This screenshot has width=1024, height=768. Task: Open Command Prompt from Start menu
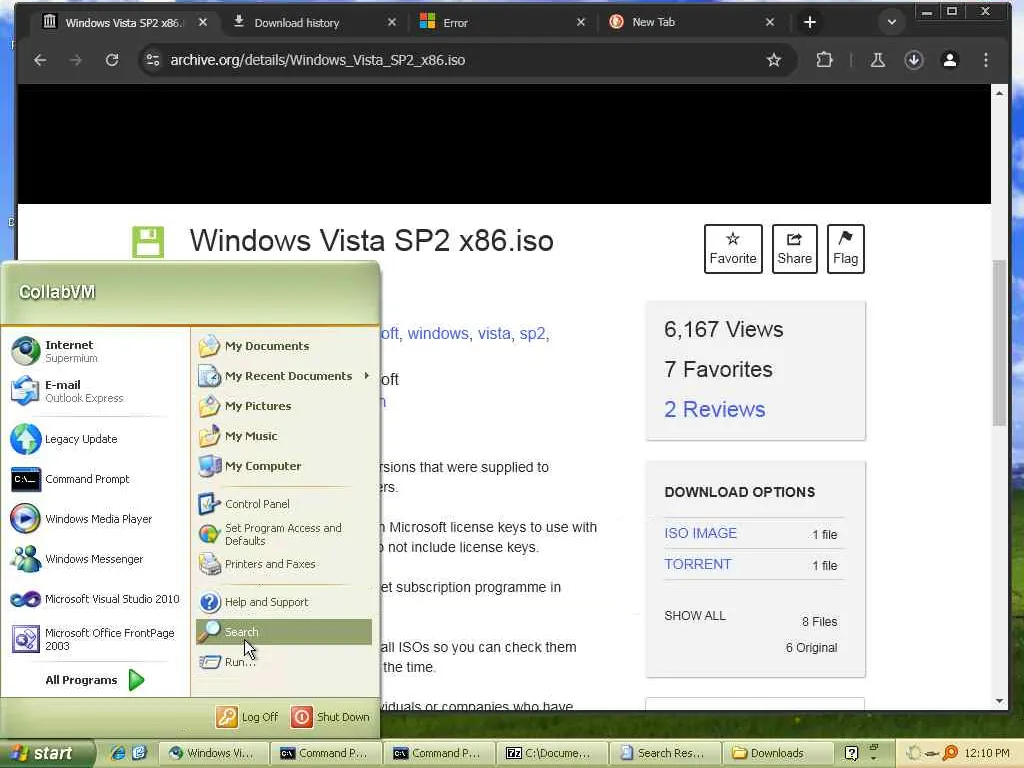95,479
